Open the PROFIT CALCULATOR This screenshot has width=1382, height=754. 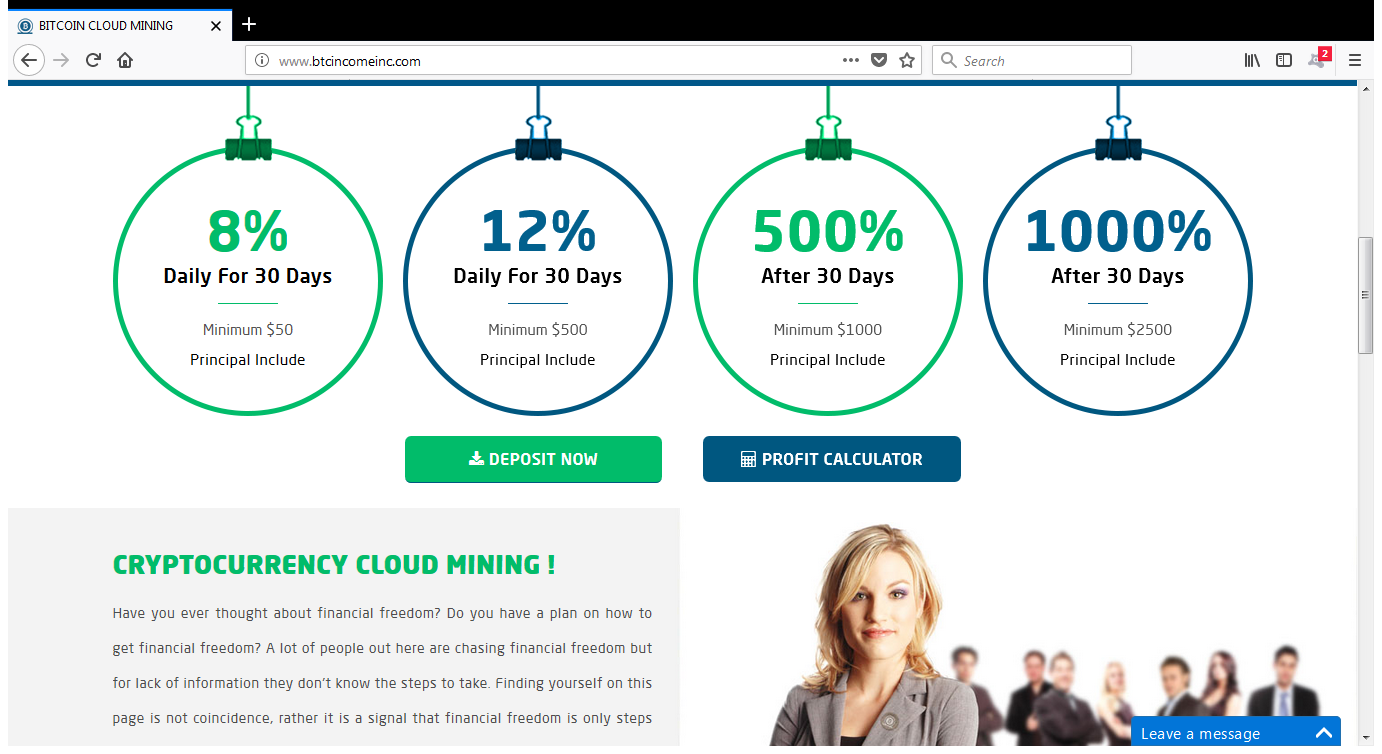pos(831,459)
